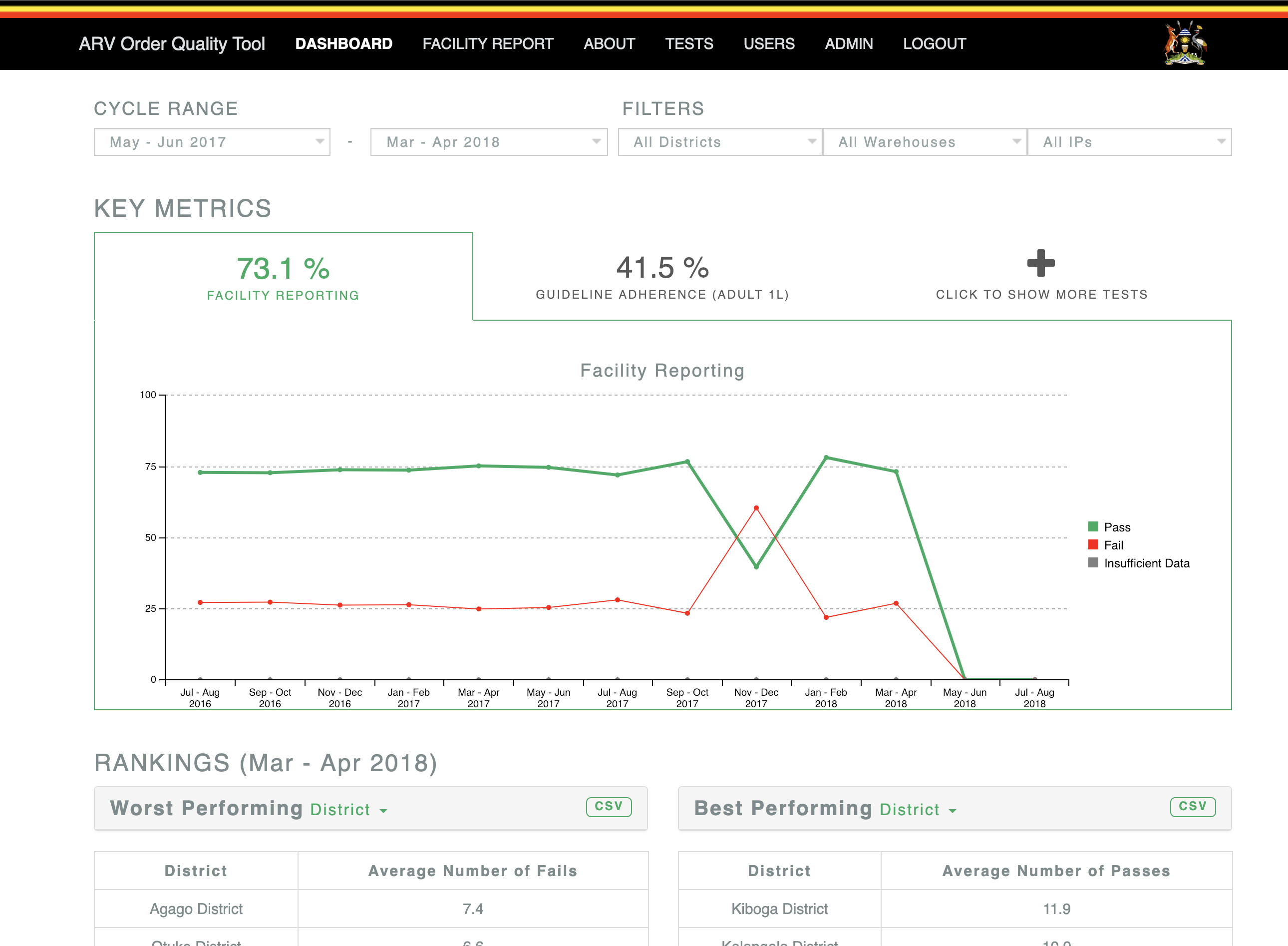Go to the Tests page
1288x946 pixels.
(x=689, y=44)
